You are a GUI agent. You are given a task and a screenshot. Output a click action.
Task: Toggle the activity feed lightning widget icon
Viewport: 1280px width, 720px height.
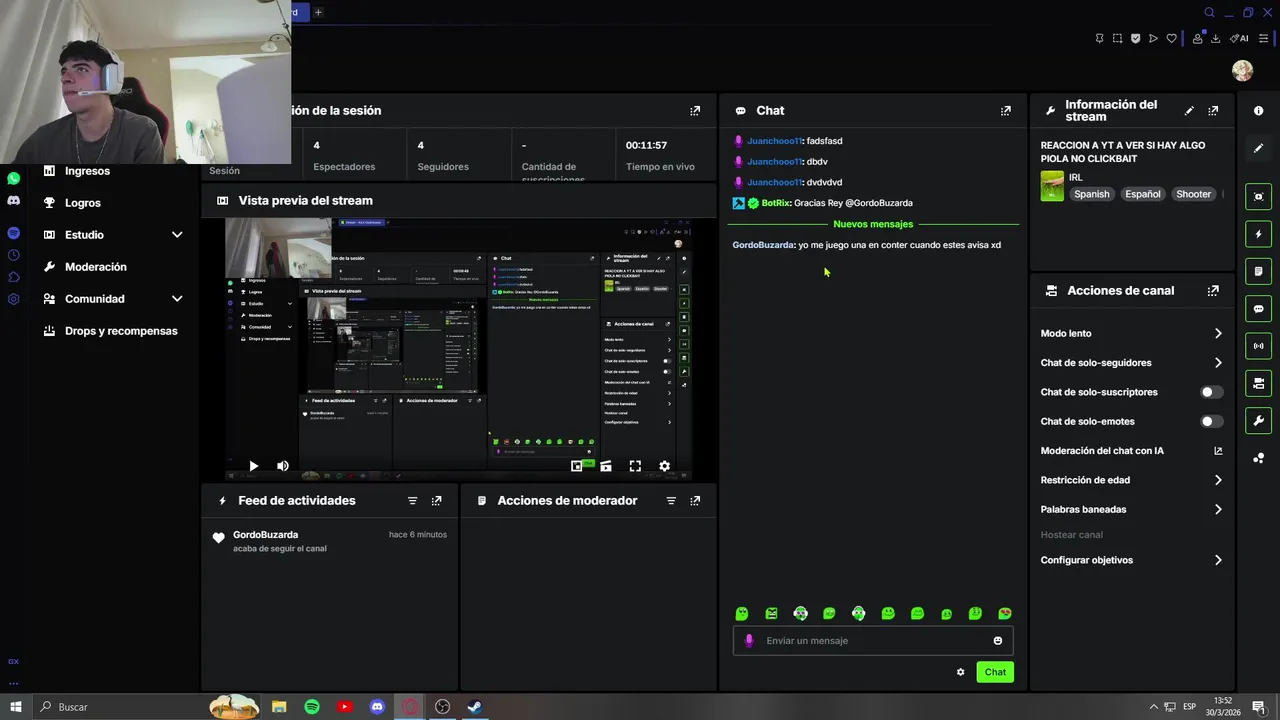1258,234
